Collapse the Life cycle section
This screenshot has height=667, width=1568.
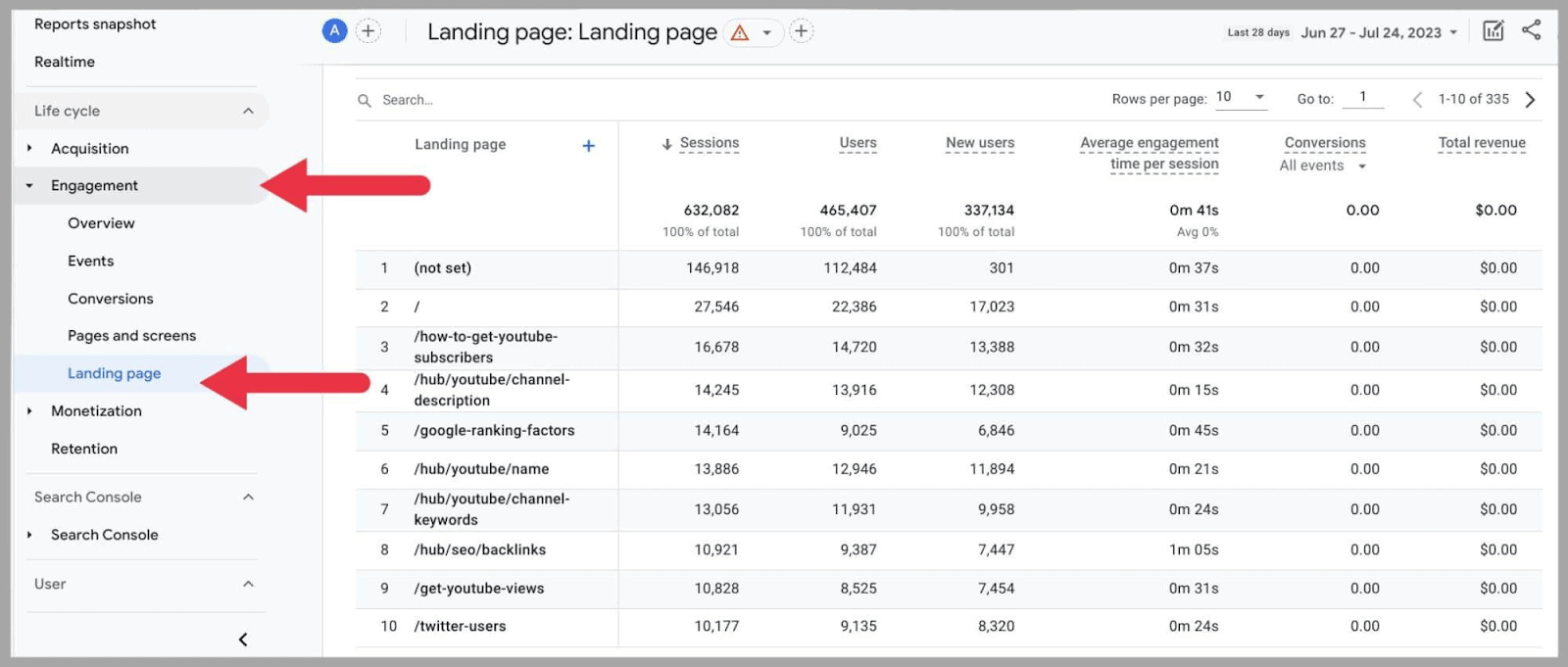click(248, 111)
